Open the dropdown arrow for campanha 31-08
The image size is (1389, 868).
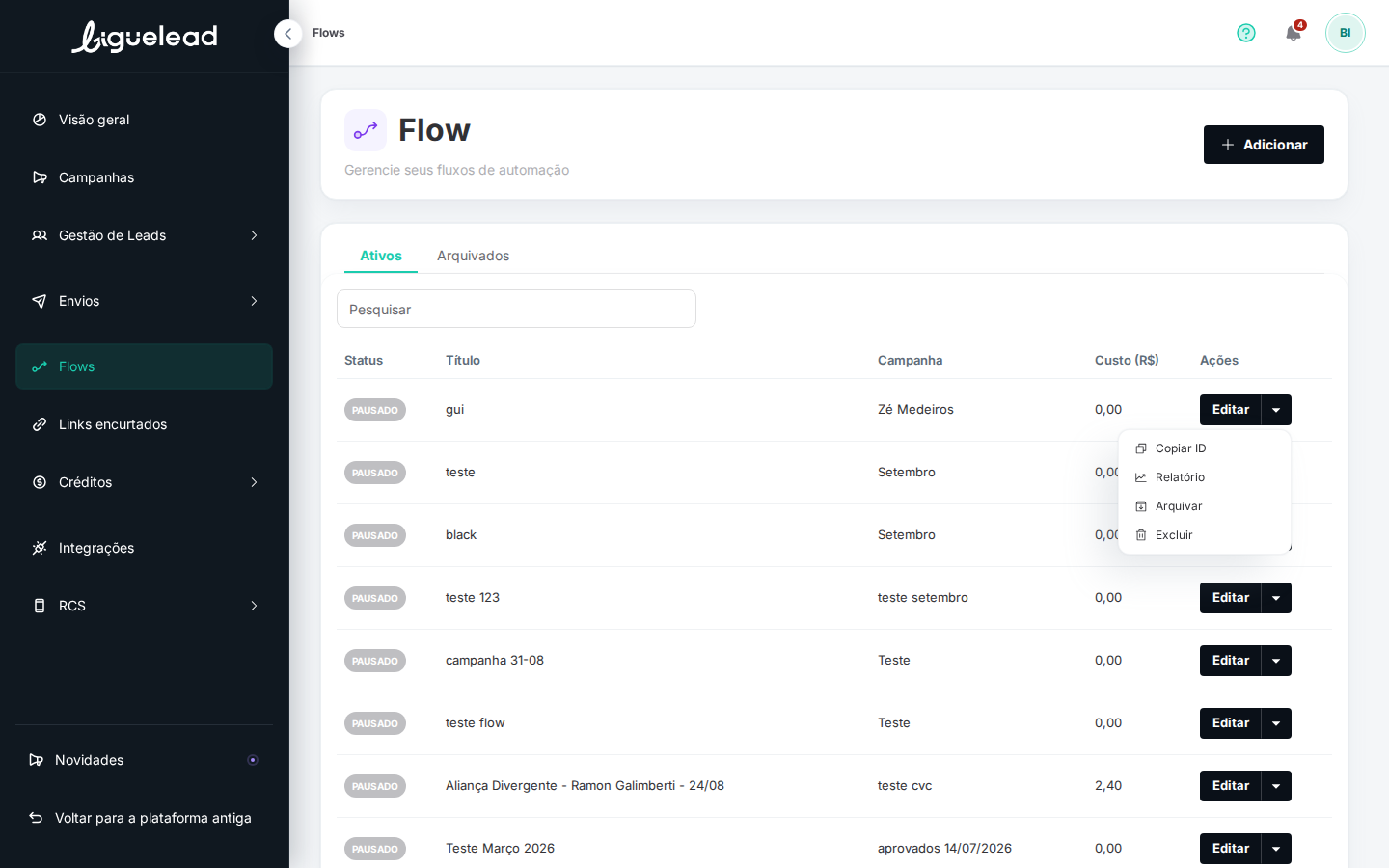click(x=1276, y=661)
